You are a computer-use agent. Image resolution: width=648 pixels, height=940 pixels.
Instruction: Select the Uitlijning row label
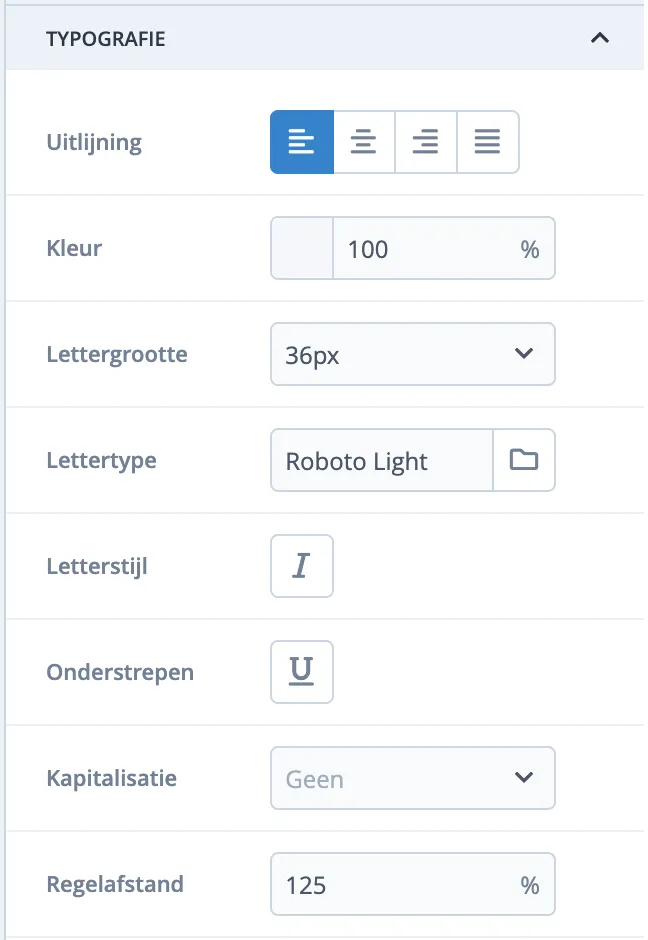point(92,142)
